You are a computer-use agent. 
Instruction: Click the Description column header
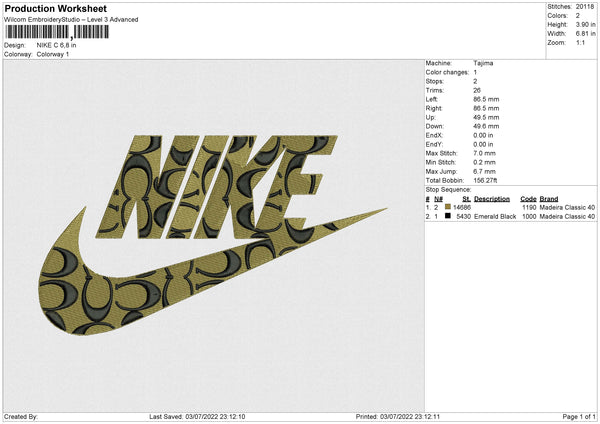click(x=492, y=199)
